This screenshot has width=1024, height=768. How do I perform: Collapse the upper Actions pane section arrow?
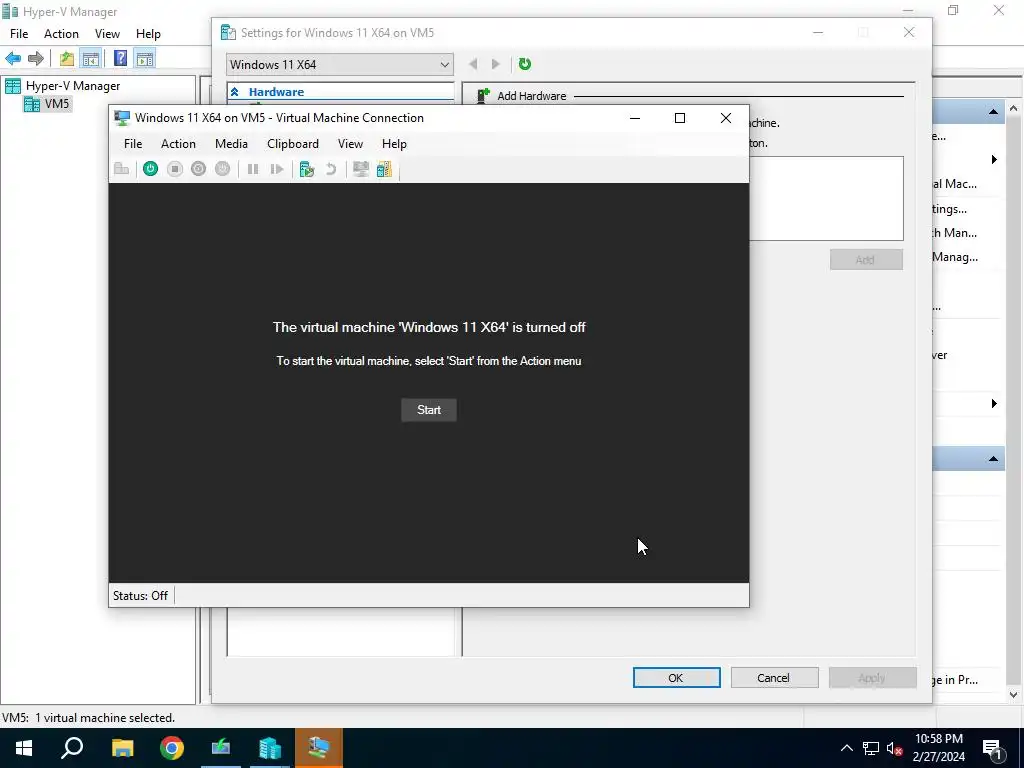(x=993, y=112)
